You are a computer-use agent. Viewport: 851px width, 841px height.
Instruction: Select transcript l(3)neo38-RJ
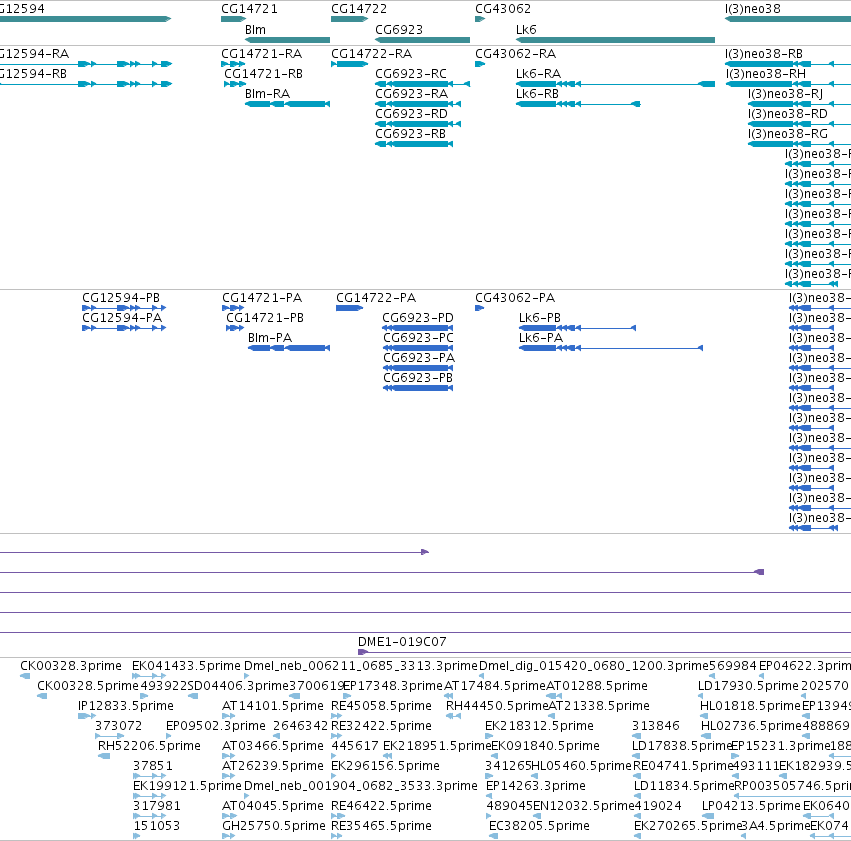click(x=785, y=94)
